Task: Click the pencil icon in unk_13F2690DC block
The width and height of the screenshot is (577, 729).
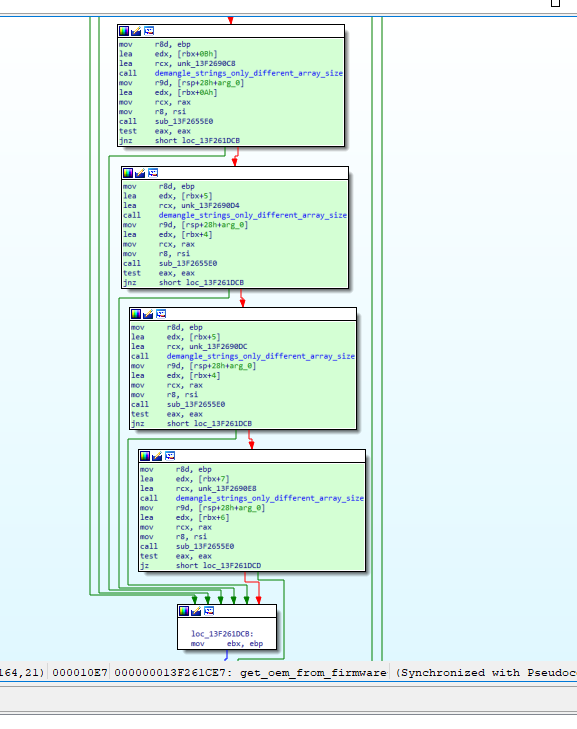Action: 148,314
